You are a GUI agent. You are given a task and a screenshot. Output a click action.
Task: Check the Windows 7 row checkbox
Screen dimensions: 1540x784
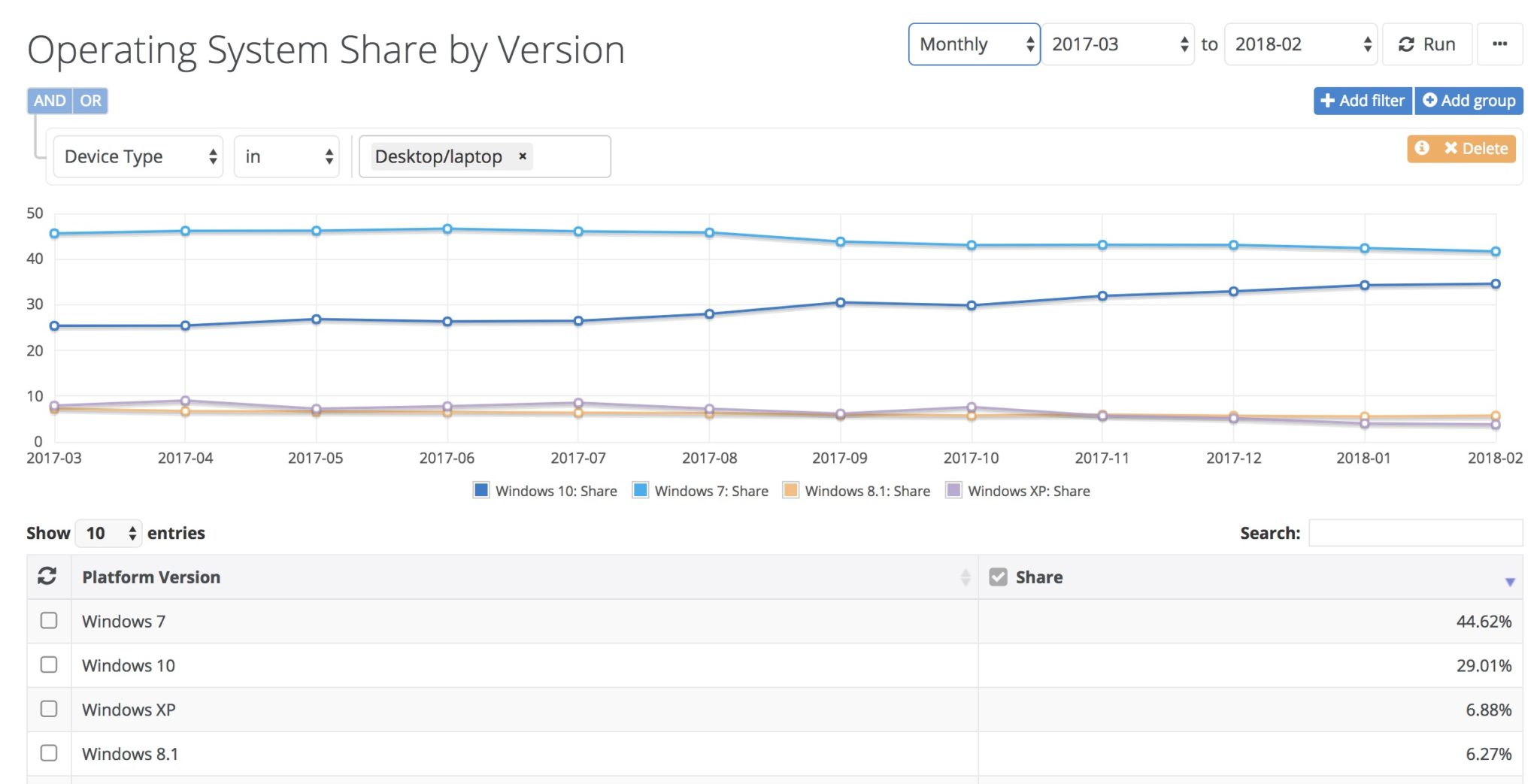pyautogui.click(x=49, y=620)
